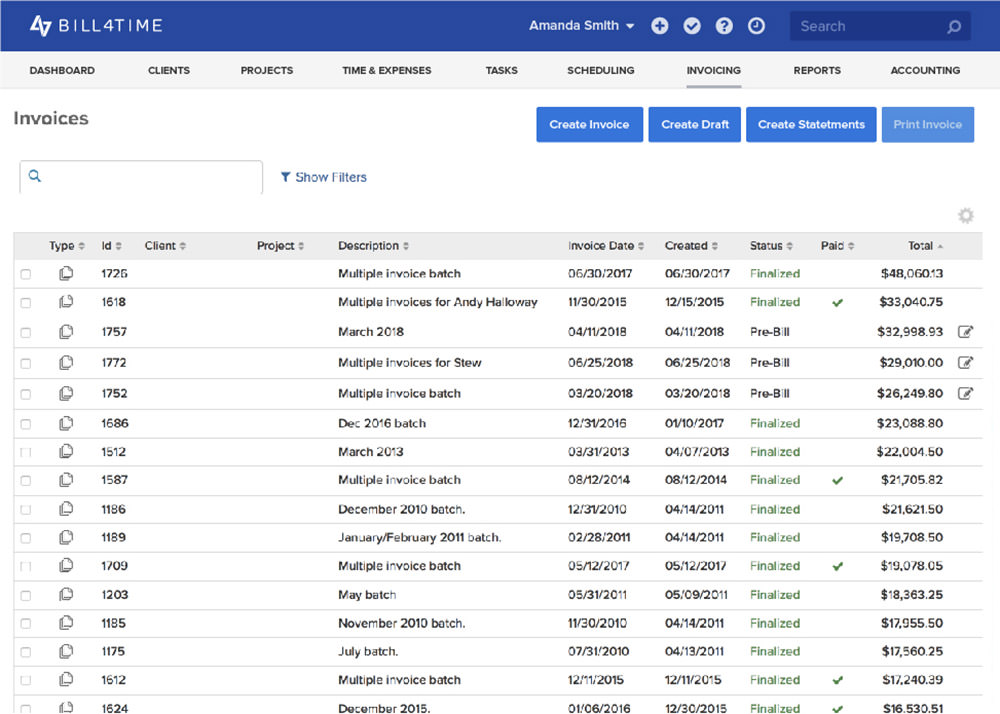Open the Time & Expenses tab
Image resolution: width=1000 pixels, height=714 pixels.
(x=386, y=70)
